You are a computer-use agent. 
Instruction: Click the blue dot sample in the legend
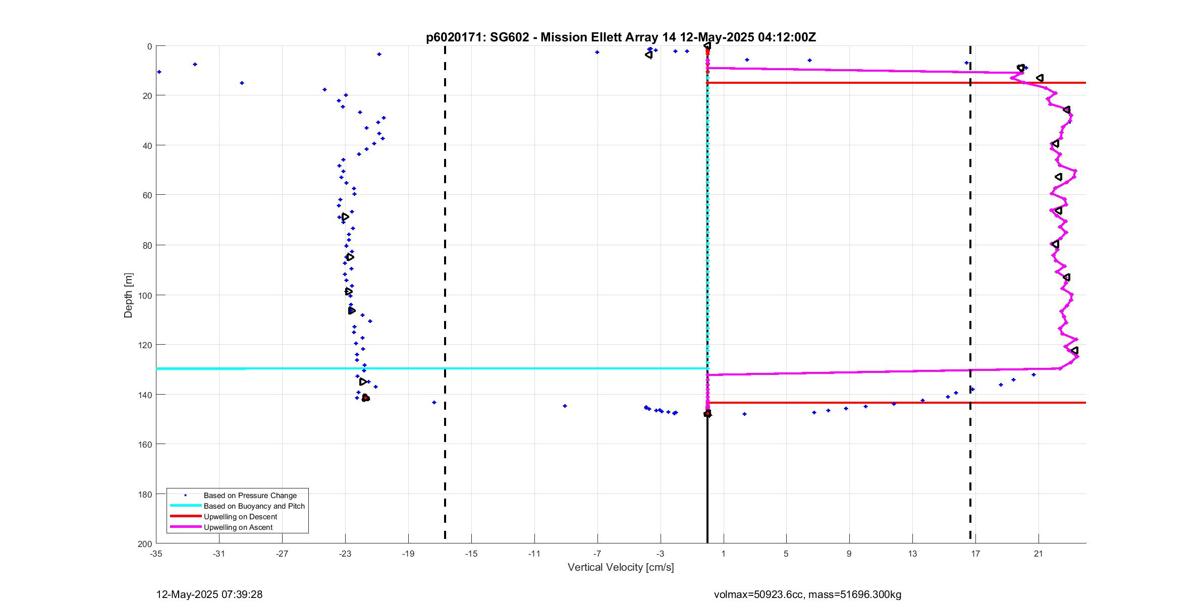(185, 495)
